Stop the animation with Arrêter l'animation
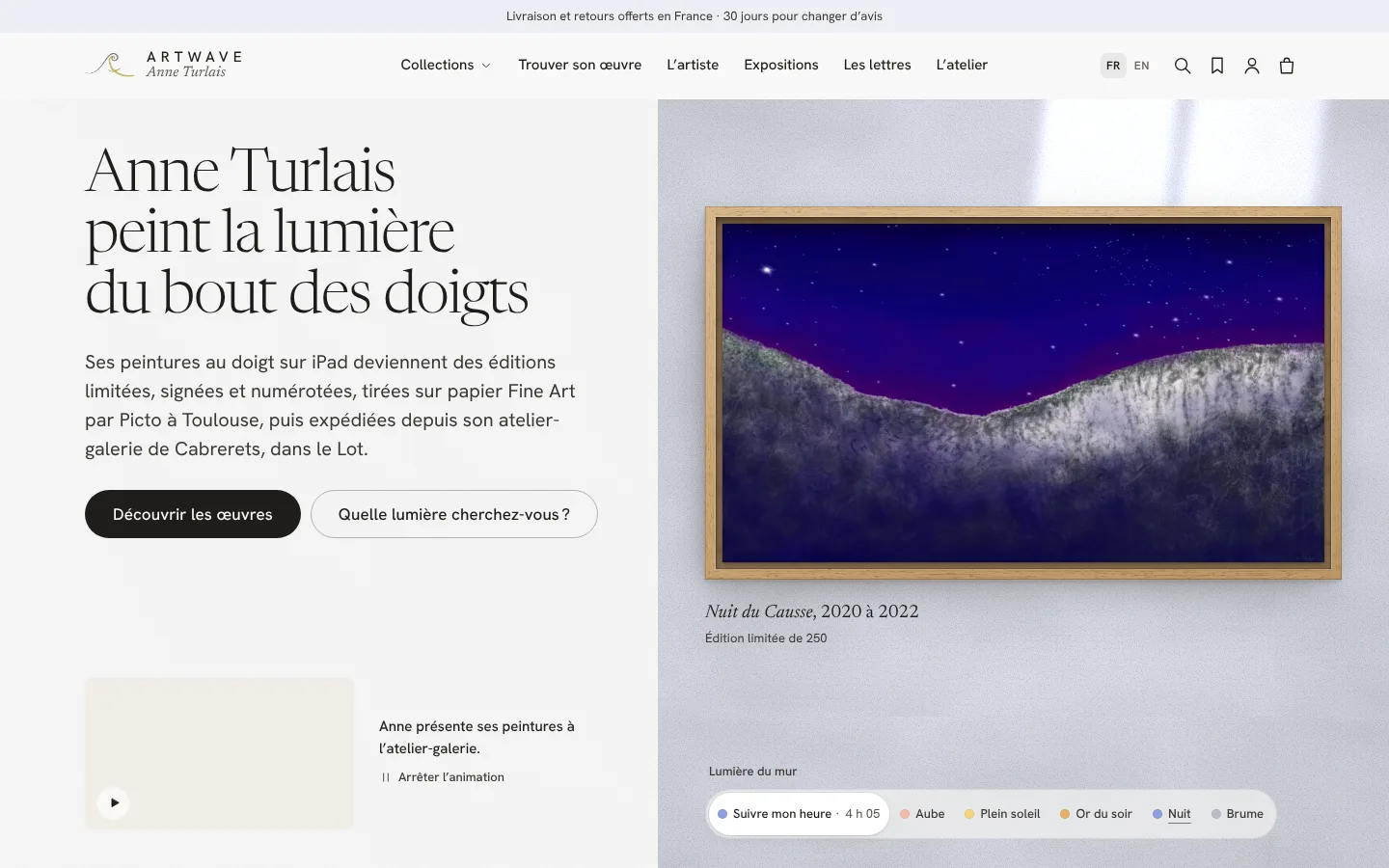The width and height of the screenshot is (1389, 868). pyautogui.click(x=443, y=777)
